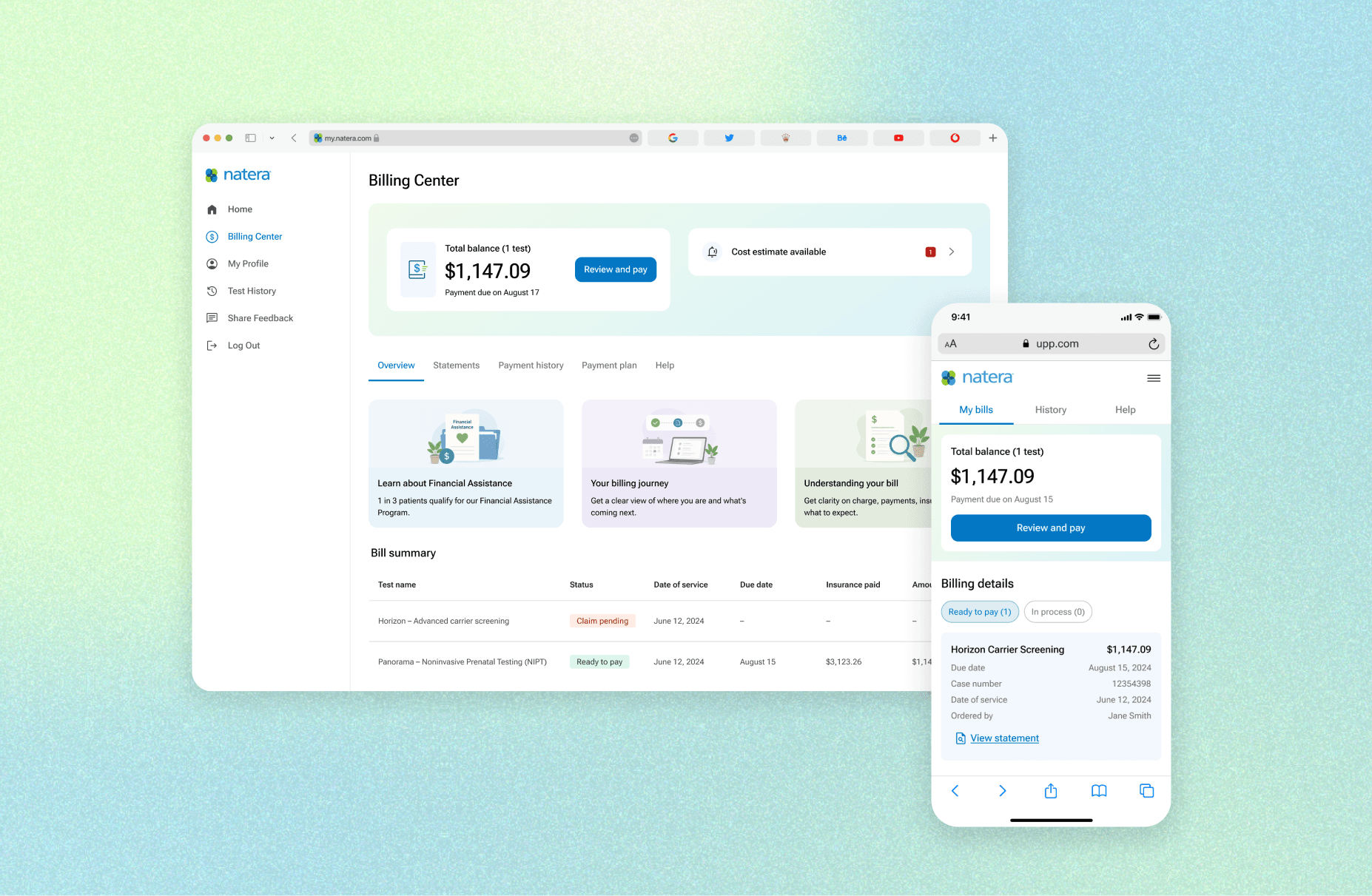
Task: Reload the mobile page with refresh icon
Action: 1153,344
